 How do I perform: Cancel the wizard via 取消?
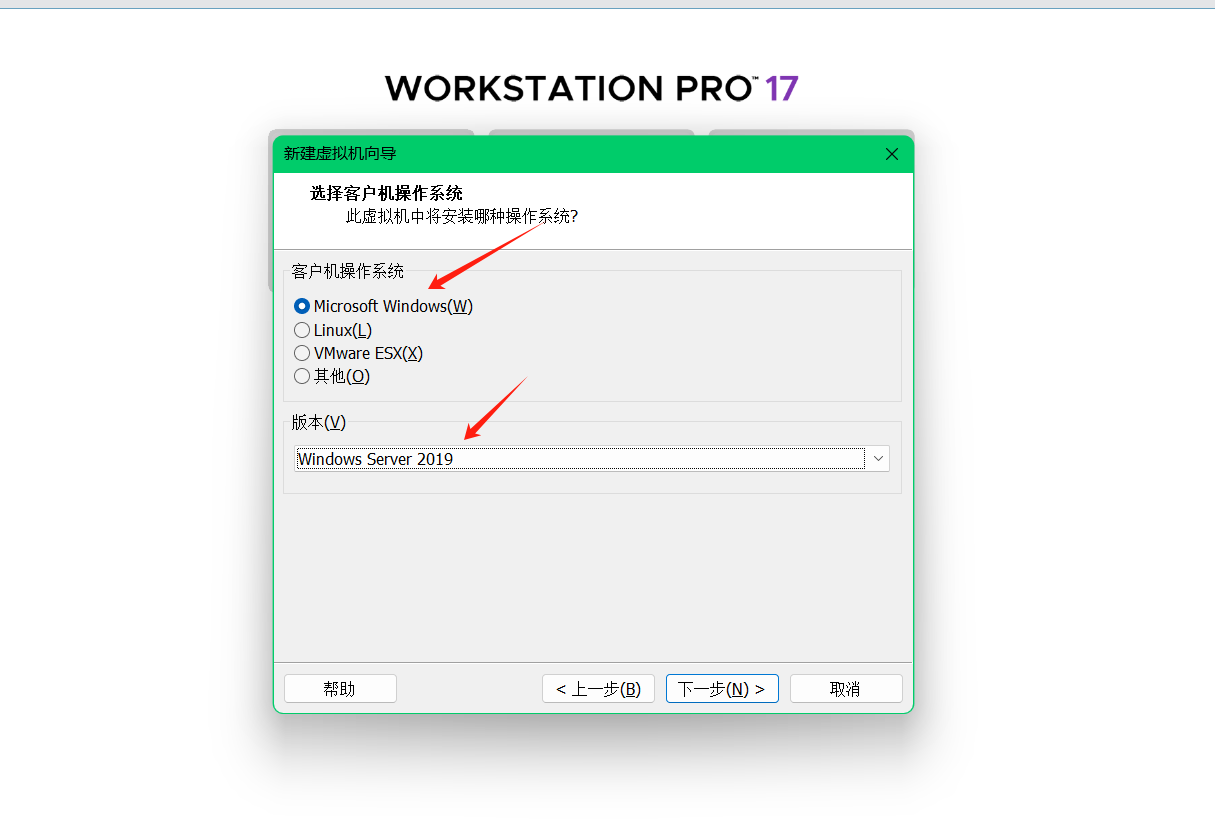tap(846, 689)
